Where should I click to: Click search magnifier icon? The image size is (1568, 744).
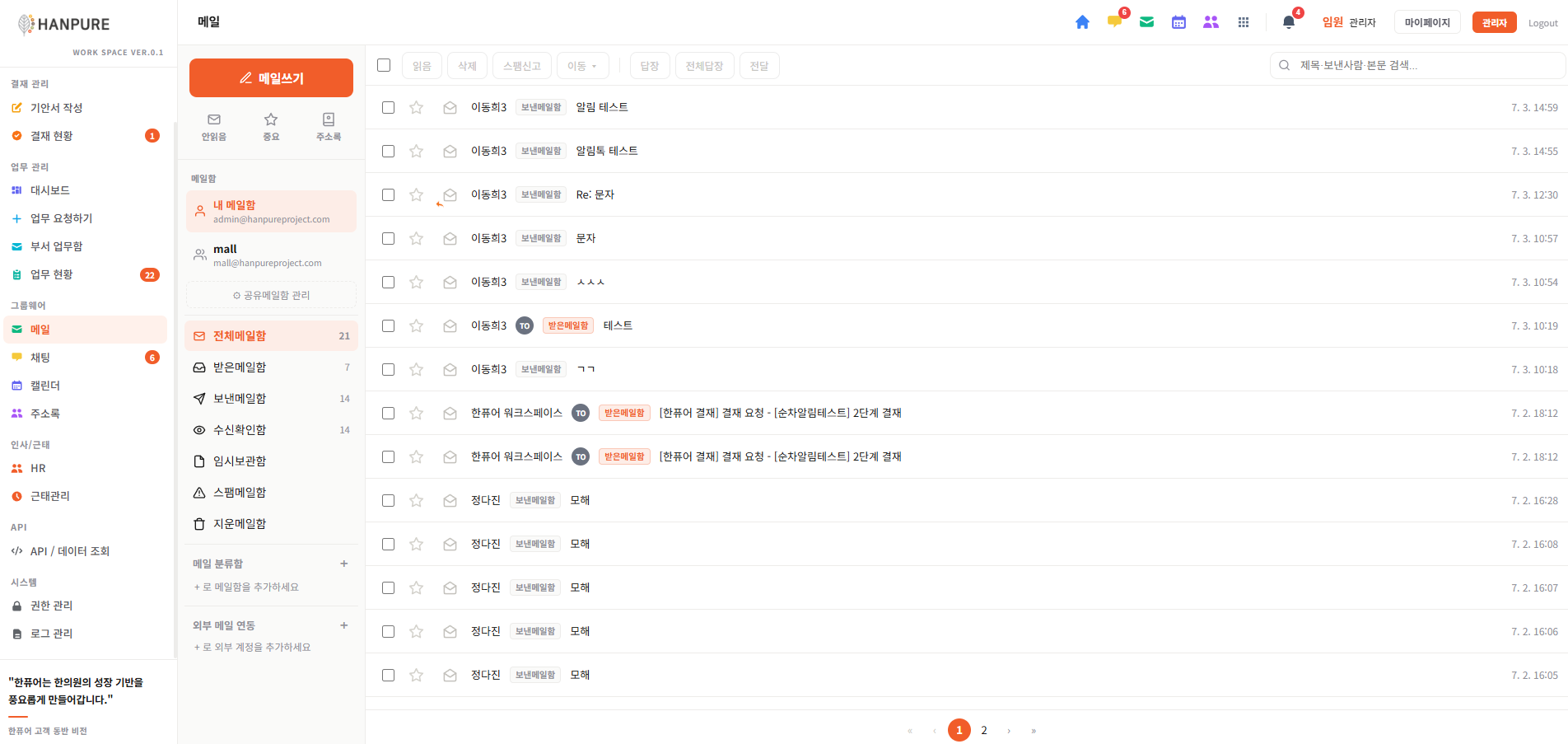(1284, 65)
